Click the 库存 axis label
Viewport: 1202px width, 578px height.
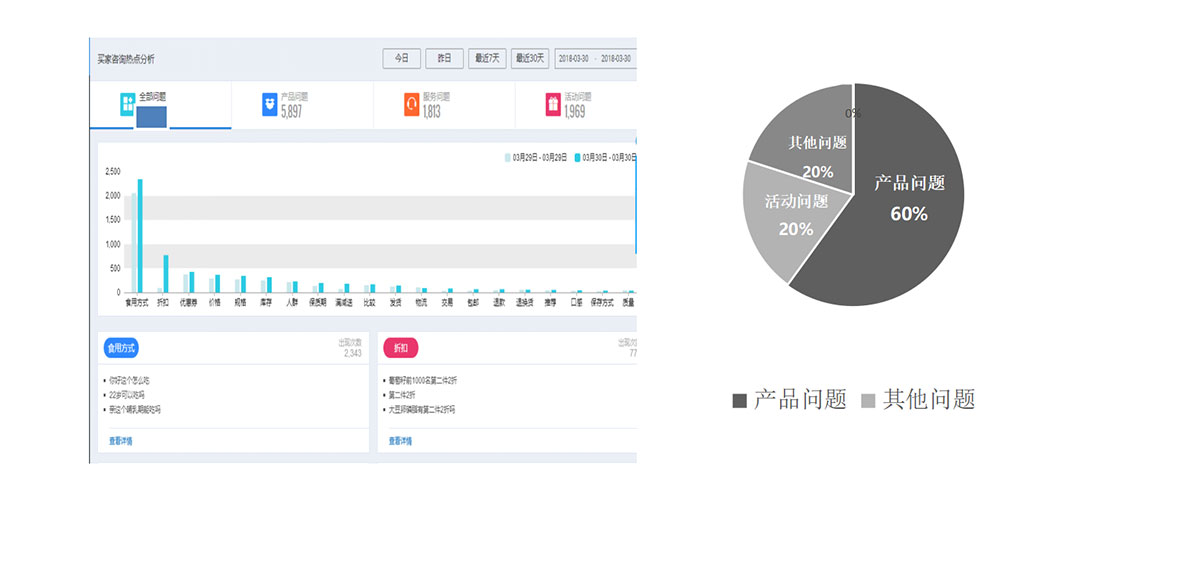pos(266,301)
